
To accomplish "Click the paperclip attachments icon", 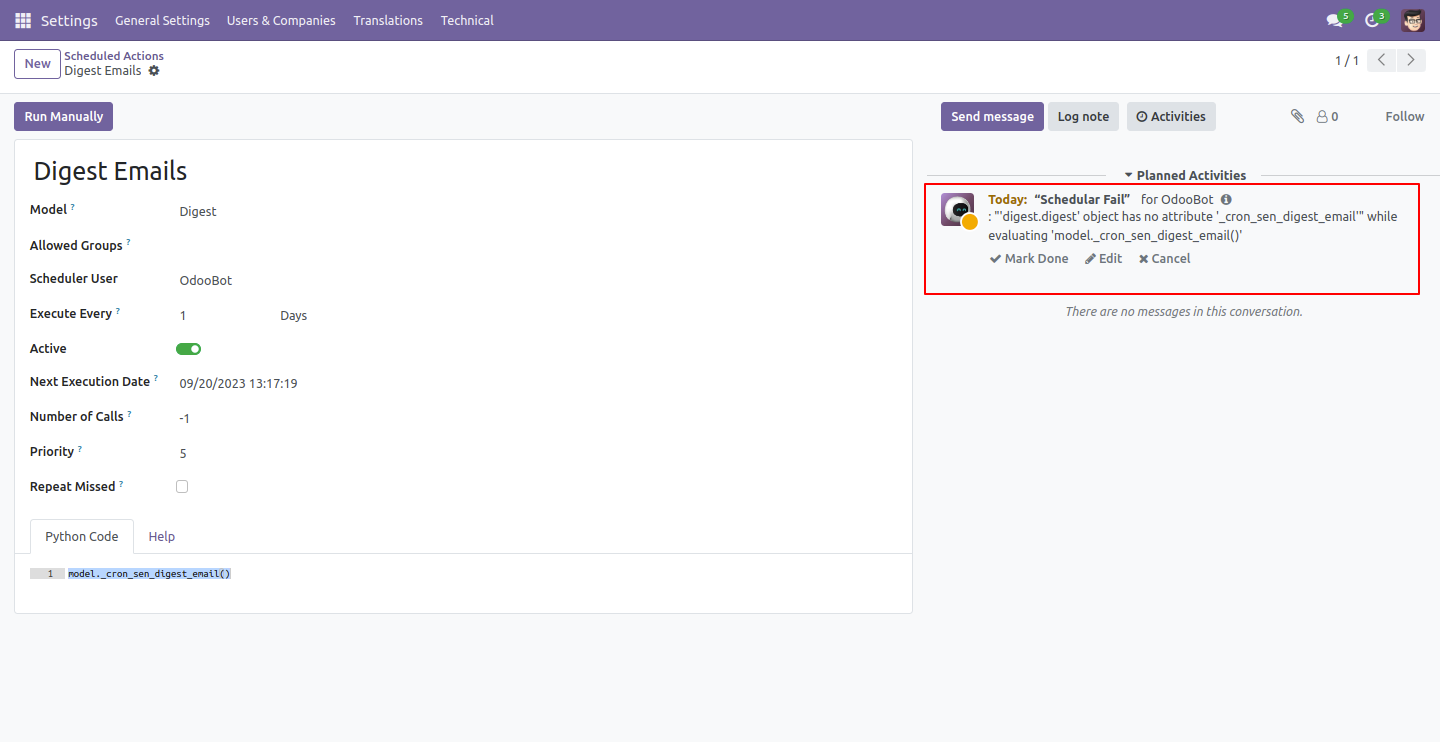I will [1297, 116].
